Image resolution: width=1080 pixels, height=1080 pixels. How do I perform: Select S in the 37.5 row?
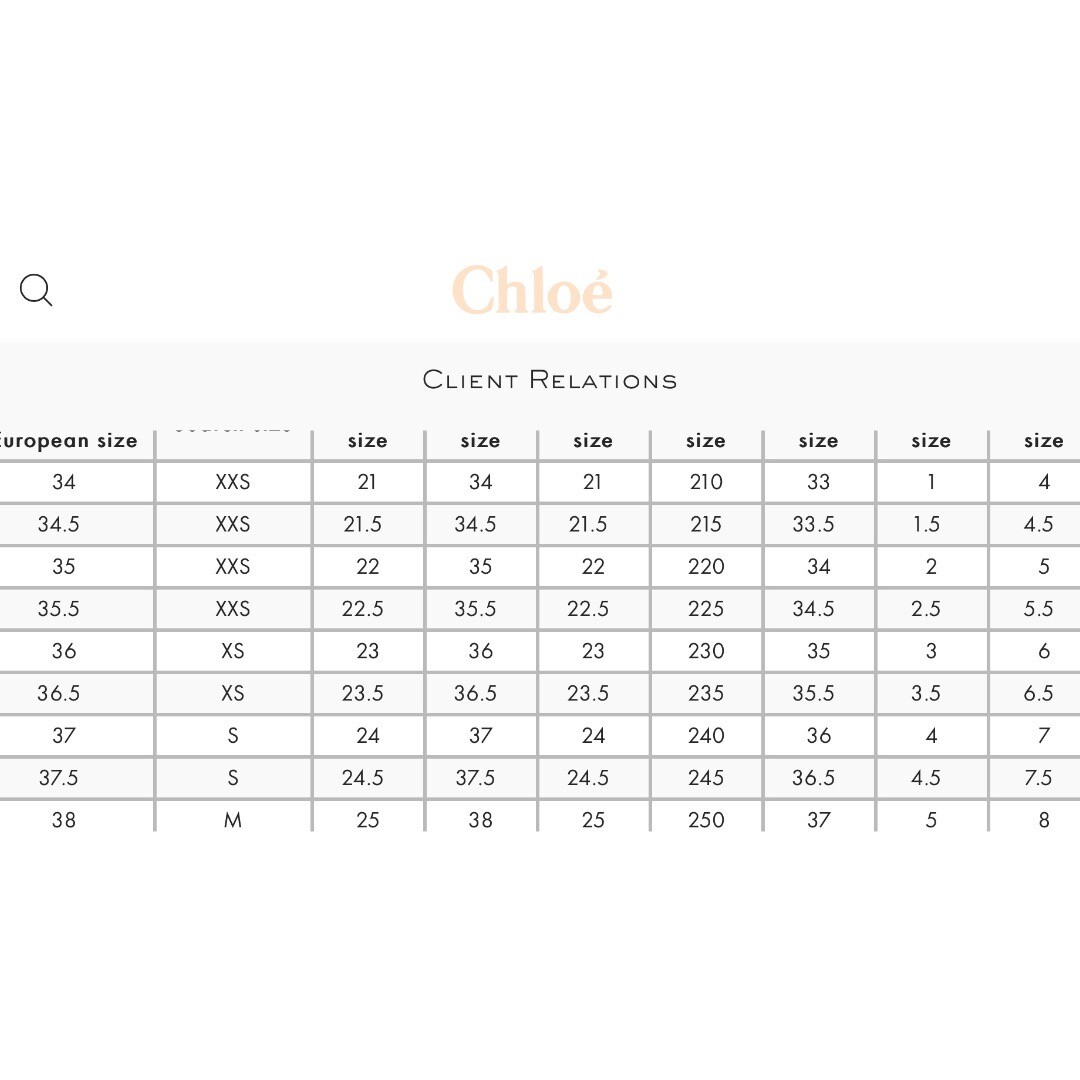(x=233, y=778)
